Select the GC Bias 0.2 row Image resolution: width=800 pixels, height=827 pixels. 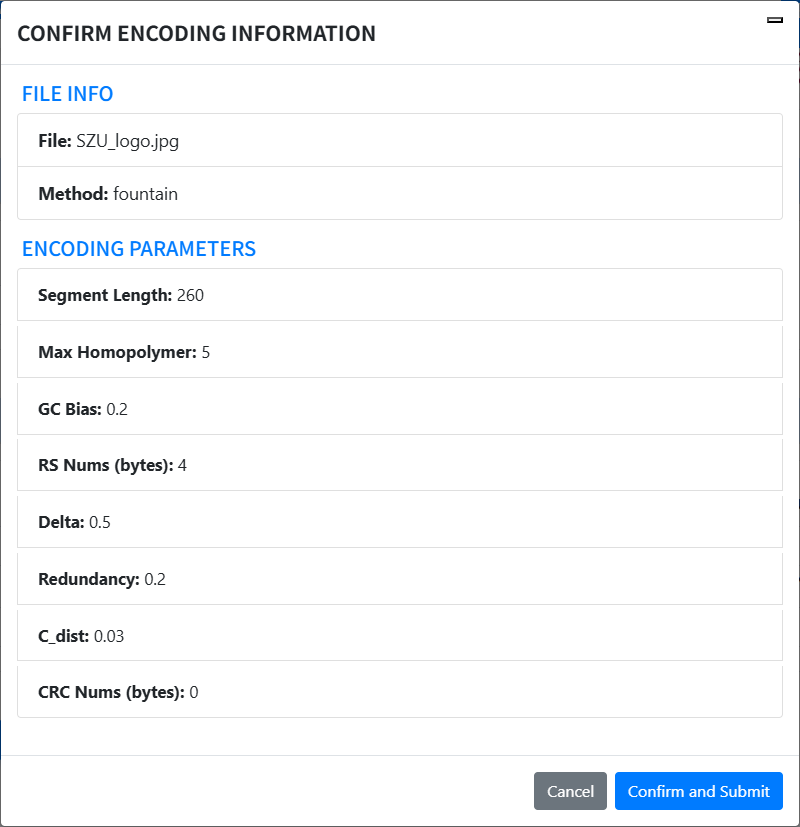pos(399,409)
